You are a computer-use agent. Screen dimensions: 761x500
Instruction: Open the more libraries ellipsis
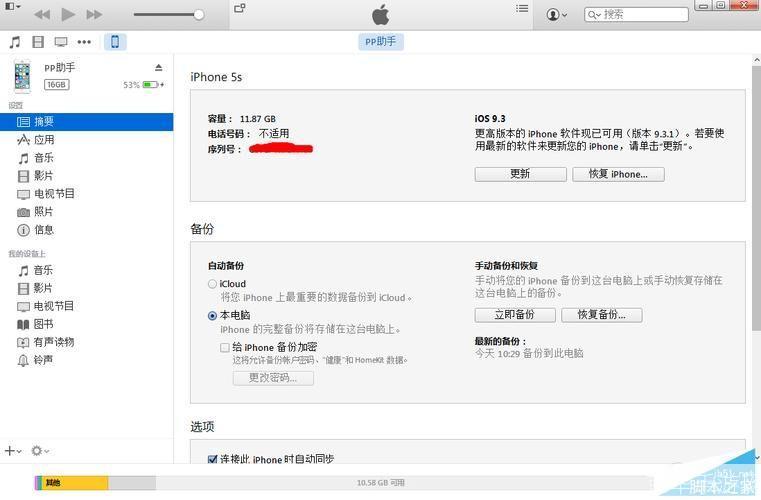click(84, 42)
